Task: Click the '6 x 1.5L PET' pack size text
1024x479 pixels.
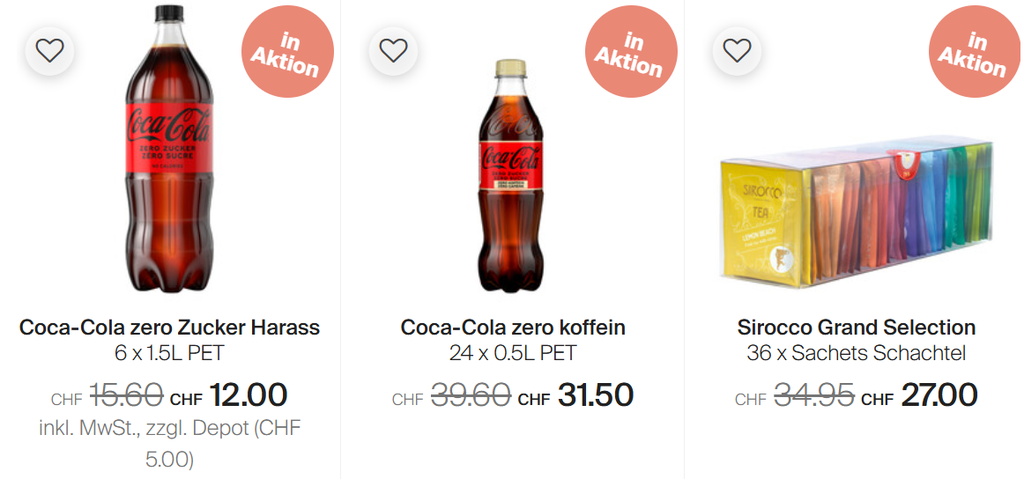Action: point(169,353)
